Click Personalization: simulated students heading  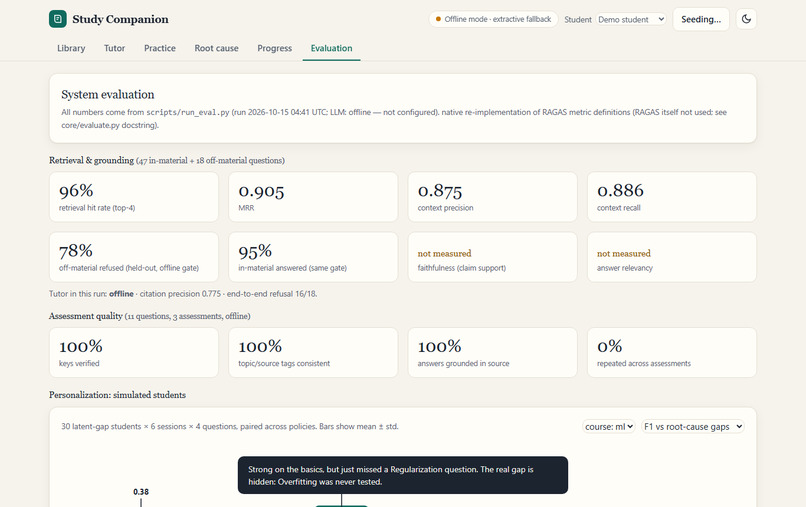point(117,395)
